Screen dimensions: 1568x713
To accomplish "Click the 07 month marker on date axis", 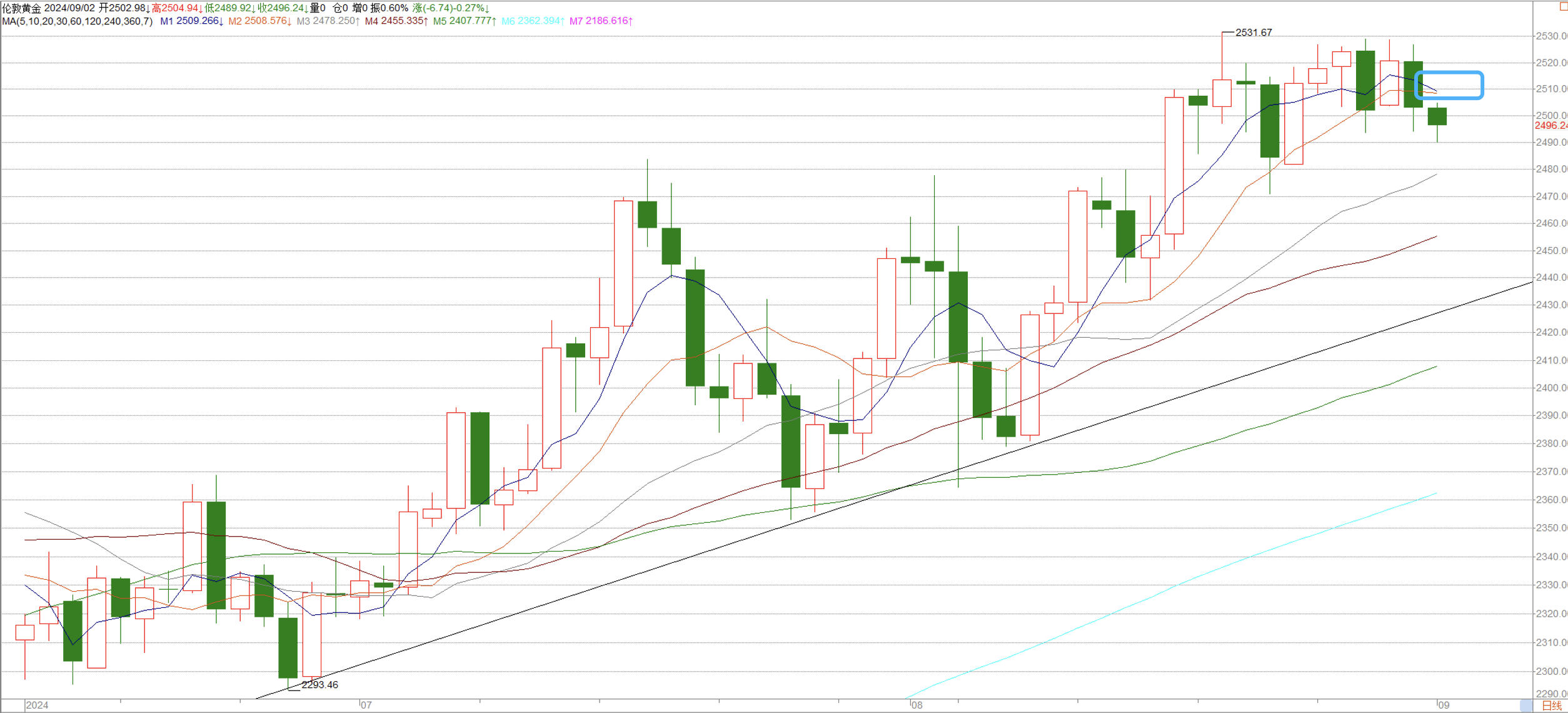I will pyautogui.click(x=366, y=705).
